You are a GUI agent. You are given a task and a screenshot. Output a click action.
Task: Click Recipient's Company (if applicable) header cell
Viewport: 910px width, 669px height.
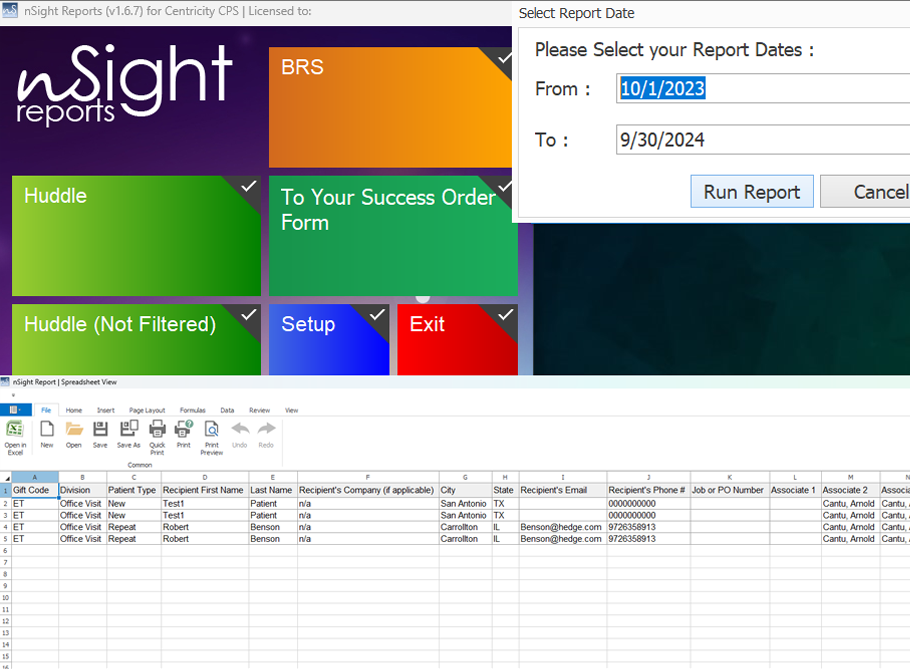pos(368,490)
